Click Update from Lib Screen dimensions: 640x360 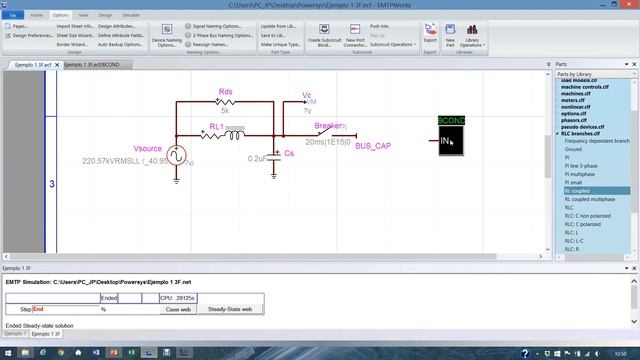[278, 26]
